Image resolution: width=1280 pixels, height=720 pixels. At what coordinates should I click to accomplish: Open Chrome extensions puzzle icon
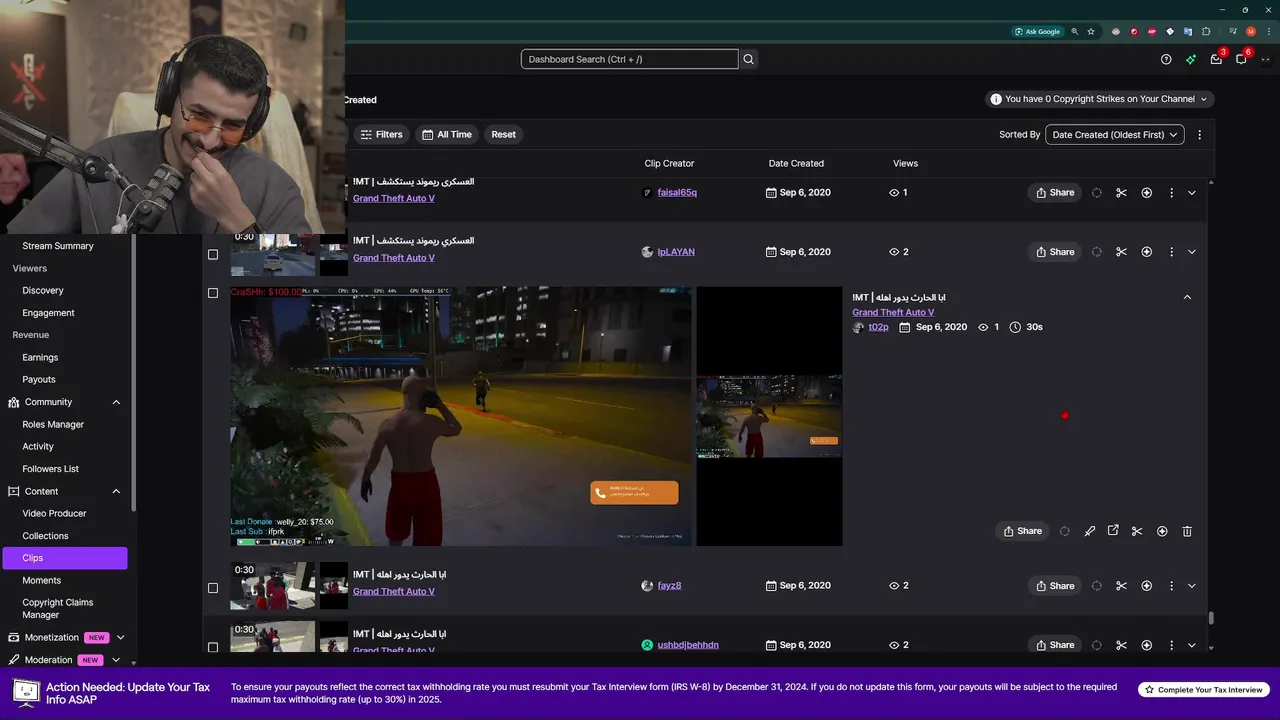(1206, 32)
